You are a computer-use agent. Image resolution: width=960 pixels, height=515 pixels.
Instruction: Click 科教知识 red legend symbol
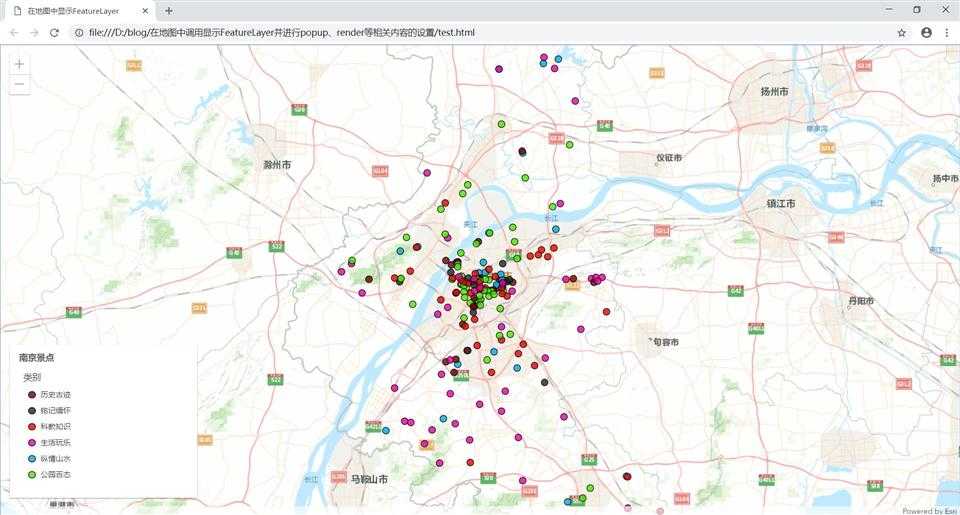tap(32, 427)
